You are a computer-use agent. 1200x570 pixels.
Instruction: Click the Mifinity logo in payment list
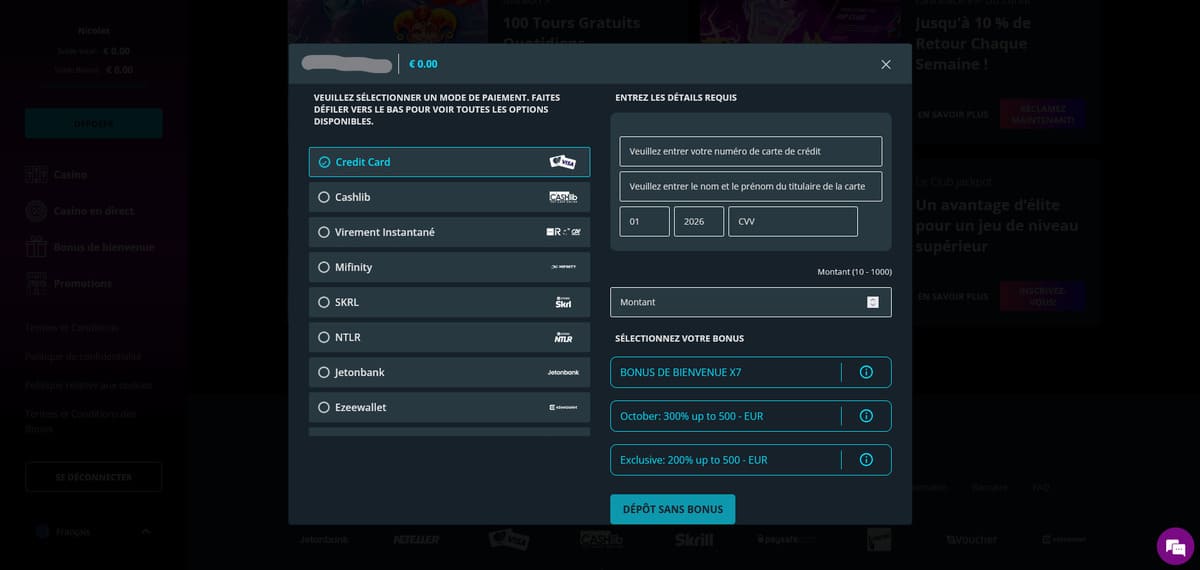click(x=563, y=267)
